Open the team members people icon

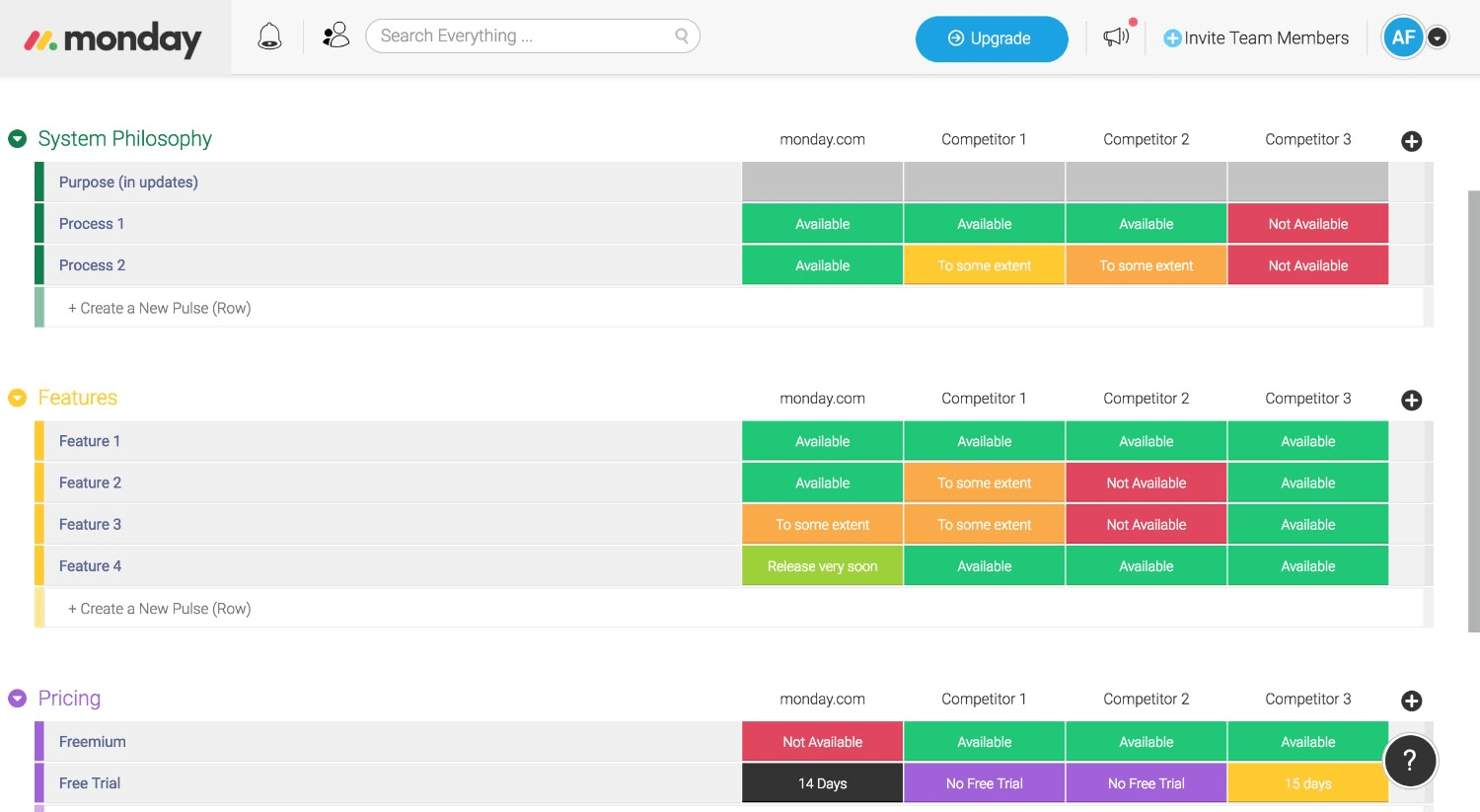pos(335,37)
